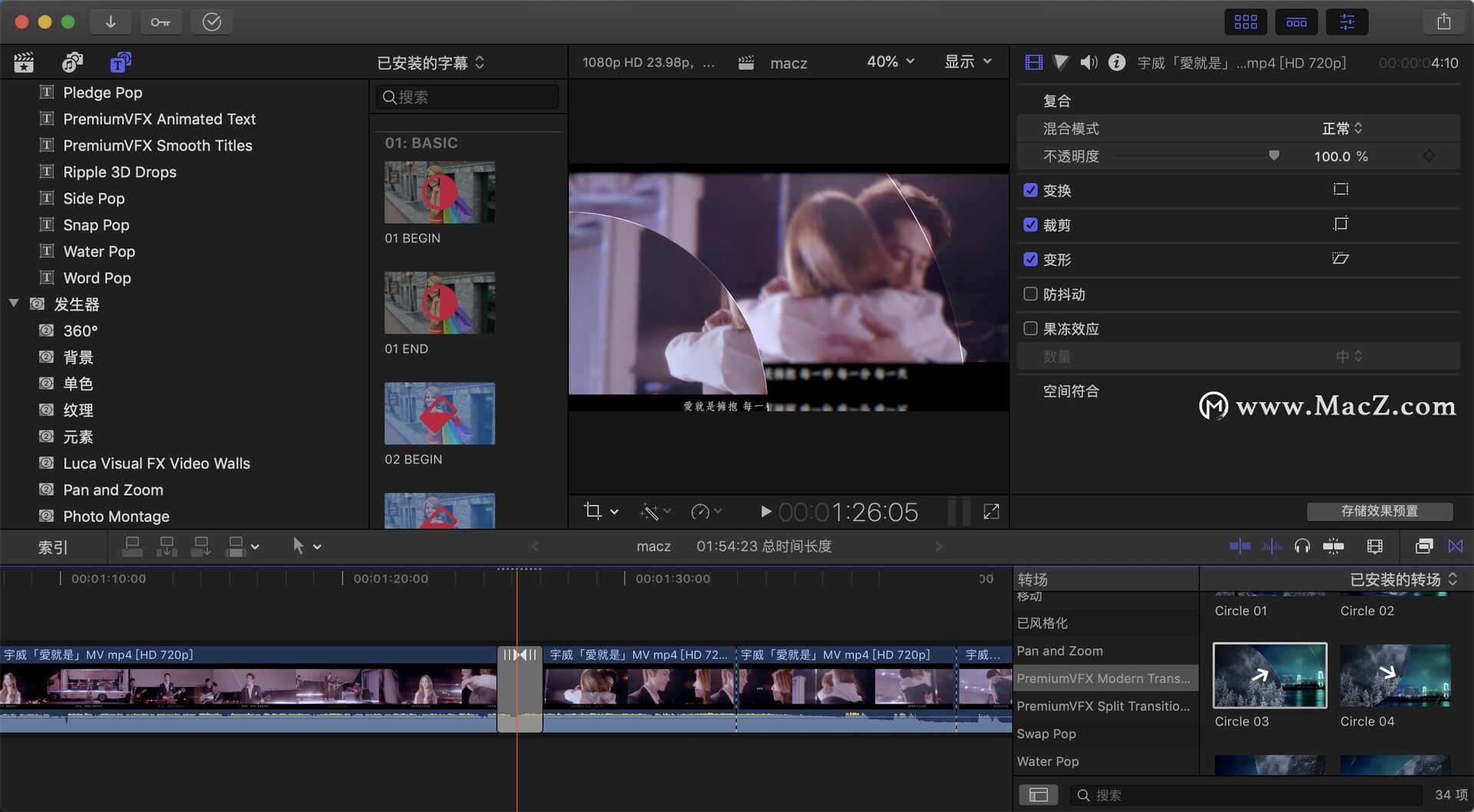Select the 已风格化 transition category
This screenshot has height=812, width=1474.
(x=1105, y=623)
